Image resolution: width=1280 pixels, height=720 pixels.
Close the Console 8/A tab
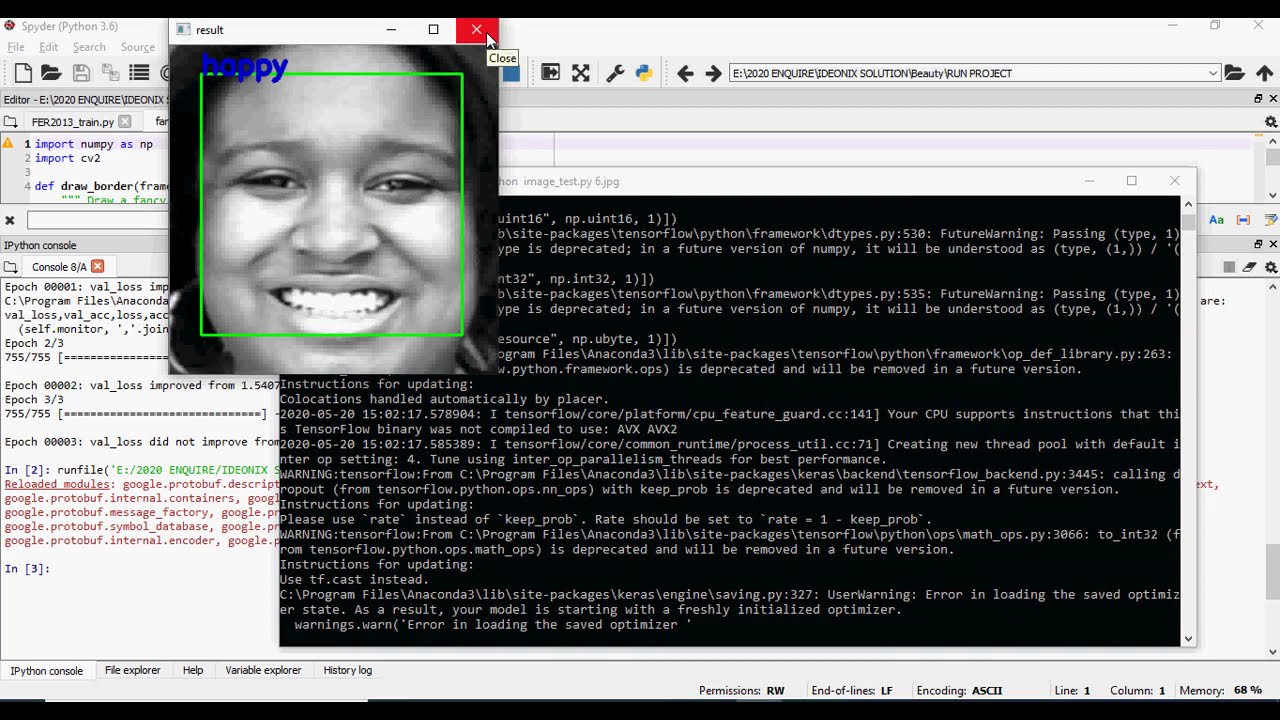[x=97, y=266]
